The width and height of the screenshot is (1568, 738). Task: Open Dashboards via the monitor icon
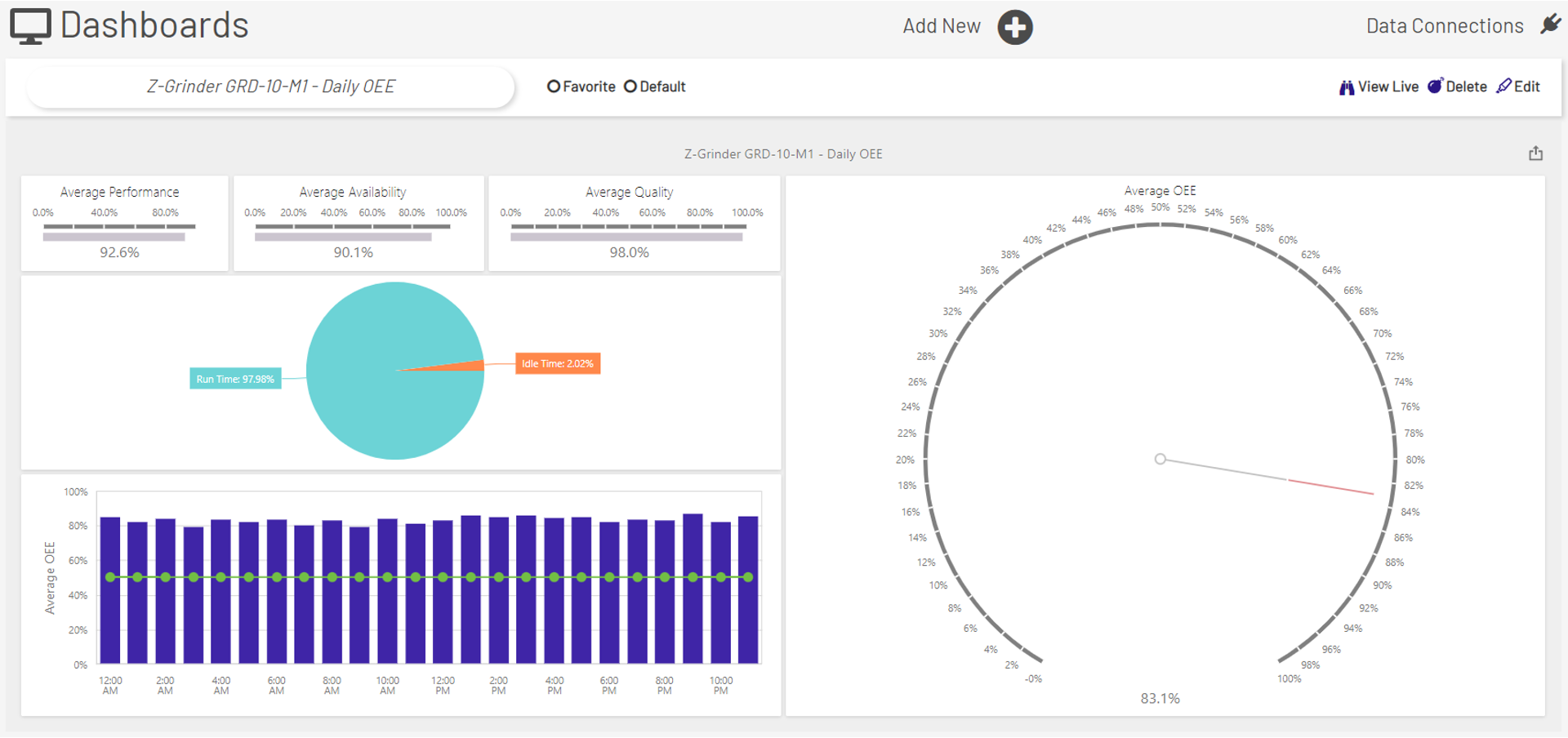pos(29,24)
